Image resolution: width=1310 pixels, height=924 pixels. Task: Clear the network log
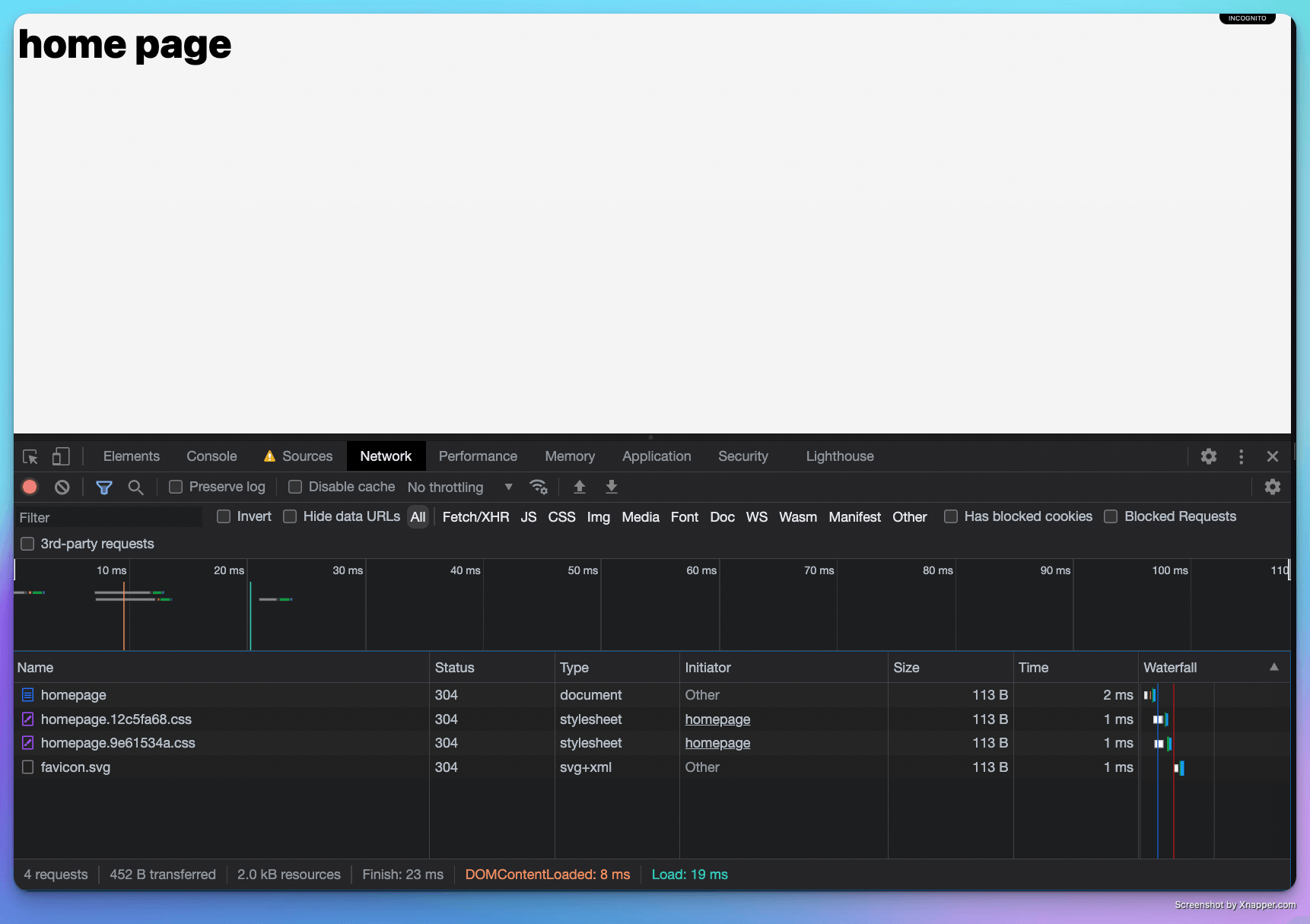[x=62, y=487]
